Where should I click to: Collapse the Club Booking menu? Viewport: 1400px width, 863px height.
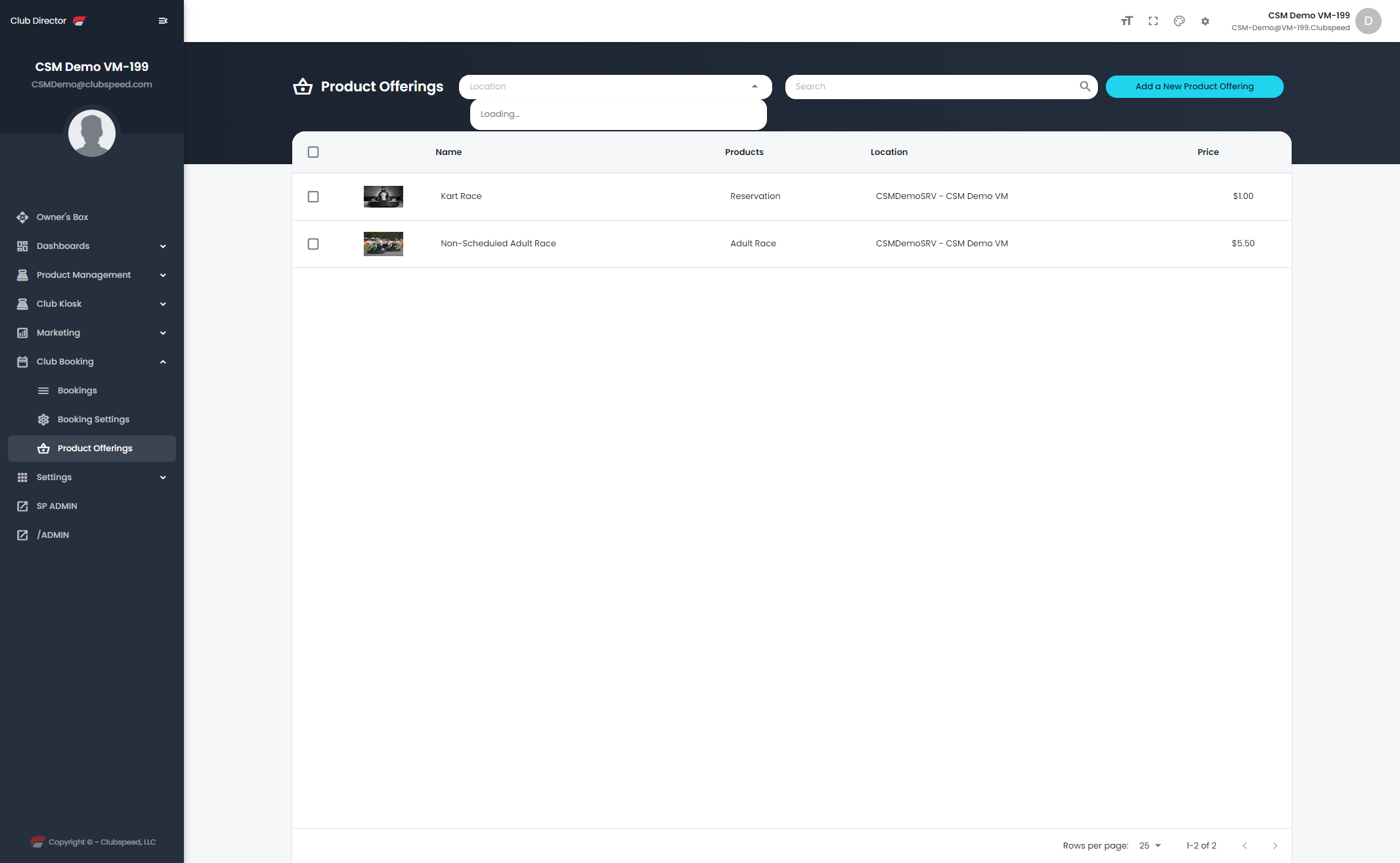pos(92,361)
